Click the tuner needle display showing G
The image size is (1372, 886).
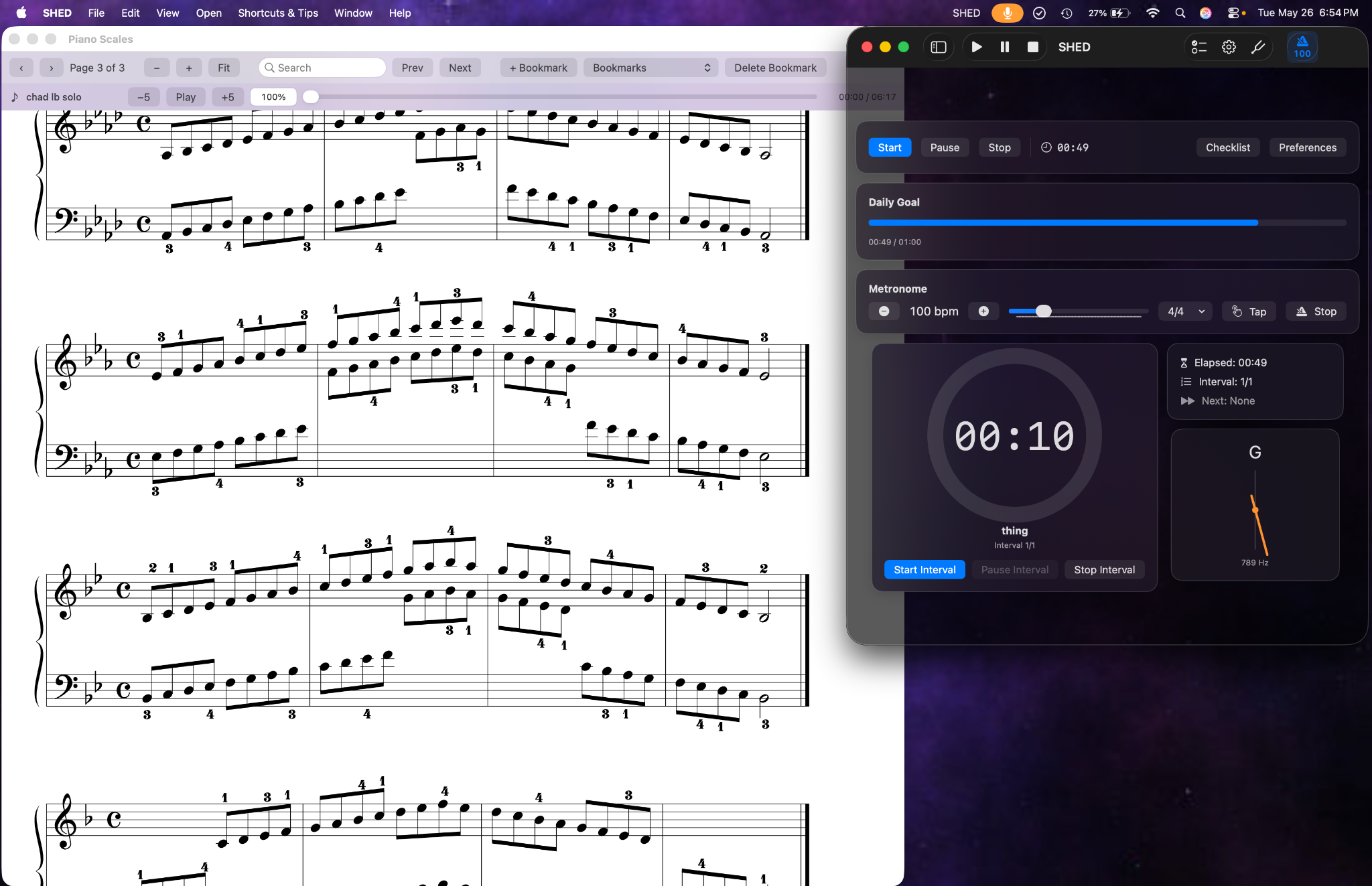[1255, 505]
